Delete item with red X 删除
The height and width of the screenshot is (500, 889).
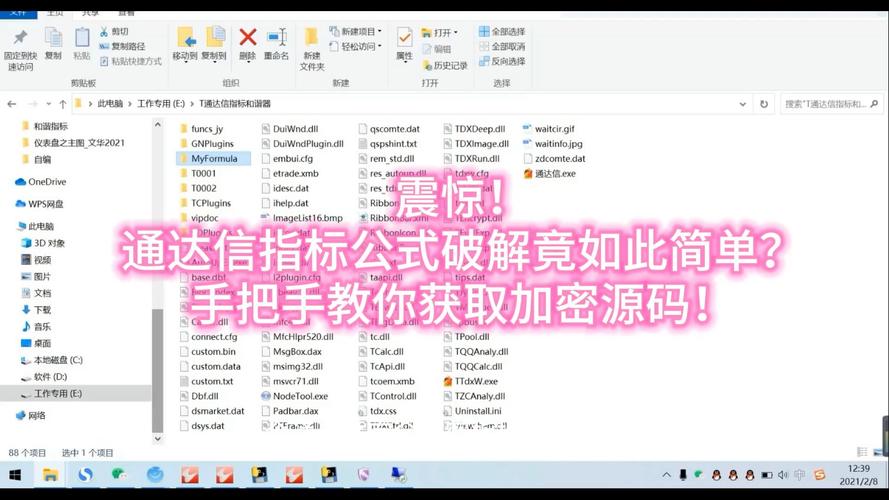pos(247,44)
